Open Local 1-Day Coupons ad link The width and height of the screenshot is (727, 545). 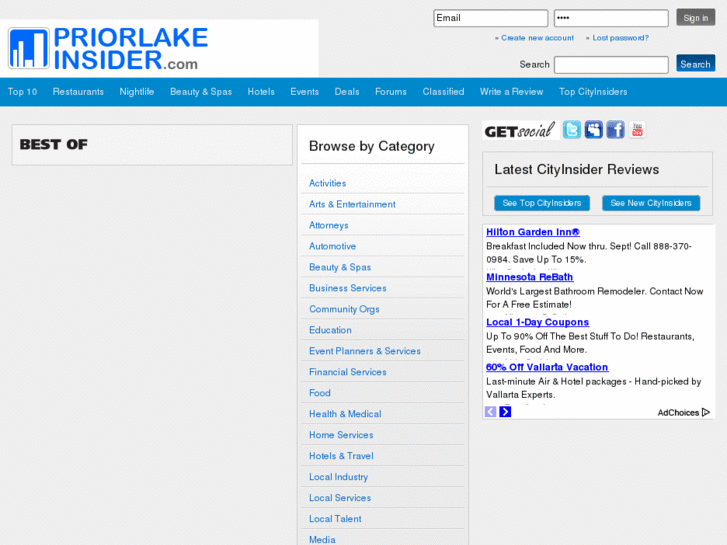click(537, 322)
